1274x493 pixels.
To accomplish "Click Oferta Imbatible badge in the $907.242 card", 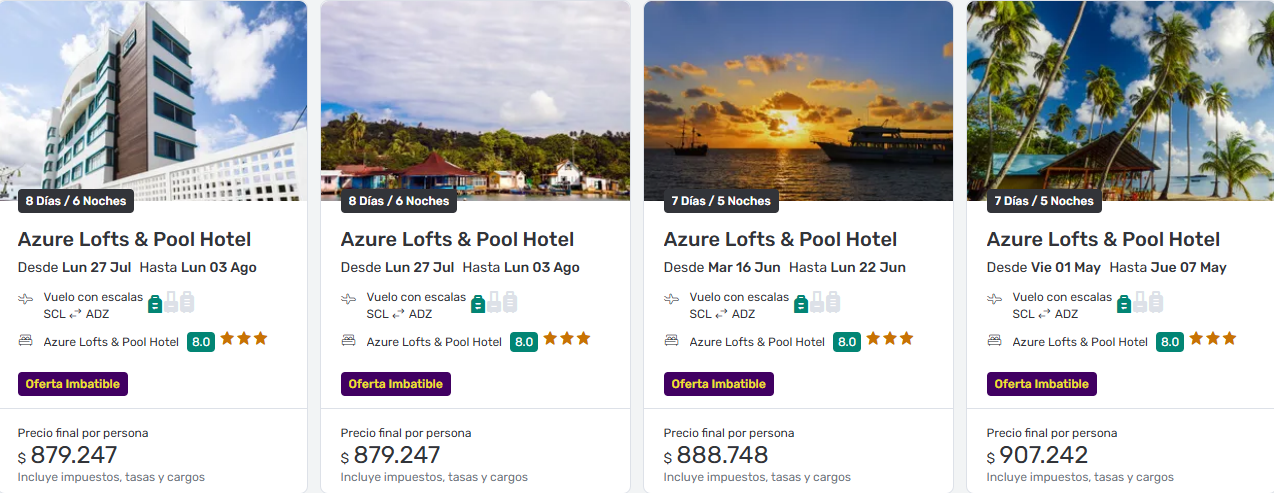I will [1041, 384].
